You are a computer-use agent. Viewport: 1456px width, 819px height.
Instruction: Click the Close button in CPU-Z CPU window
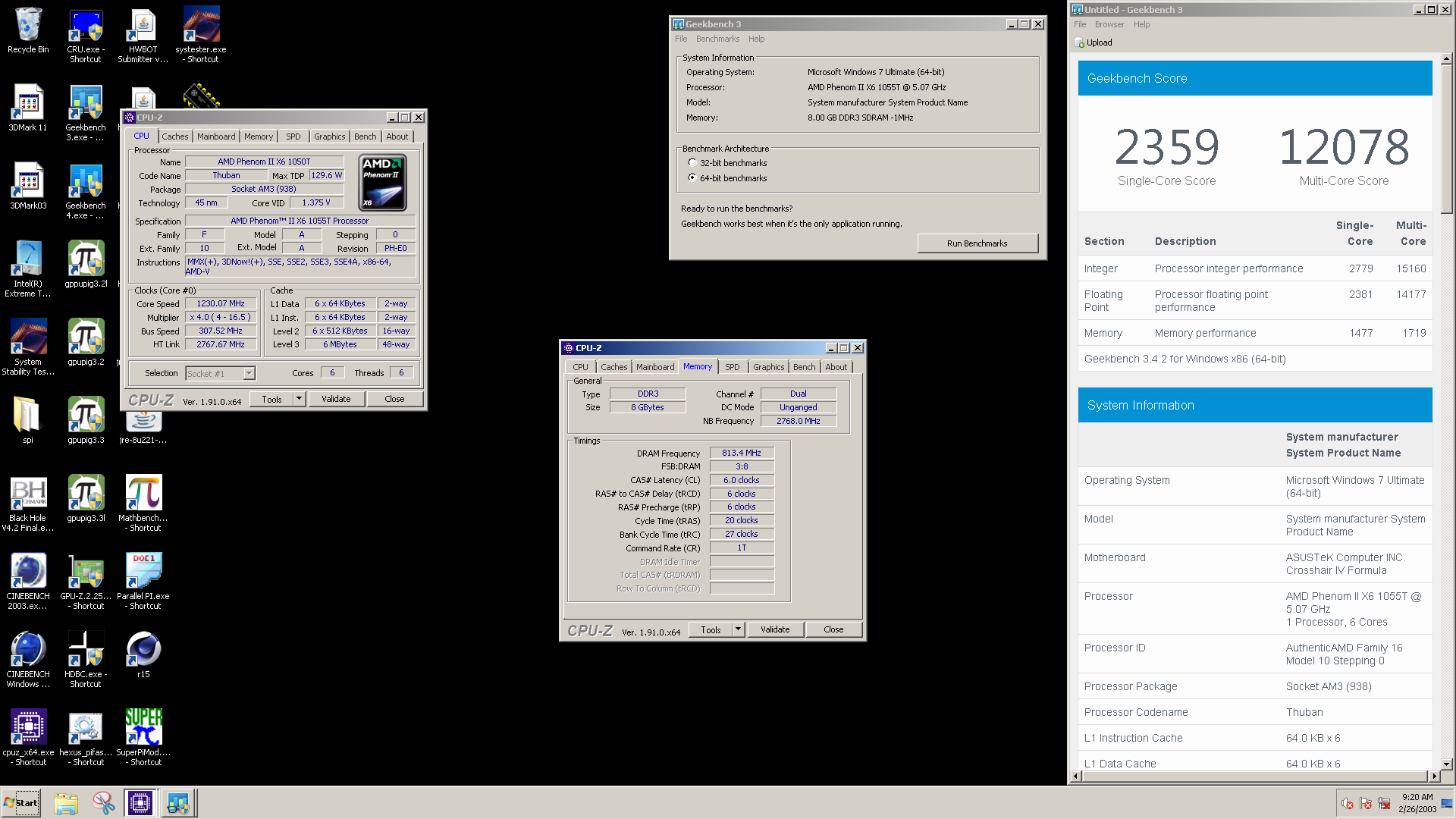click(394, 399)
